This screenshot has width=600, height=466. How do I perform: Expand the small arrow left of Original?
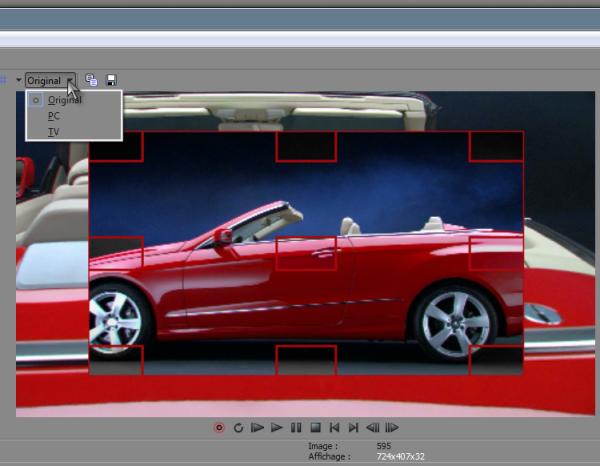pyautogui.click(x=18, y=80)
